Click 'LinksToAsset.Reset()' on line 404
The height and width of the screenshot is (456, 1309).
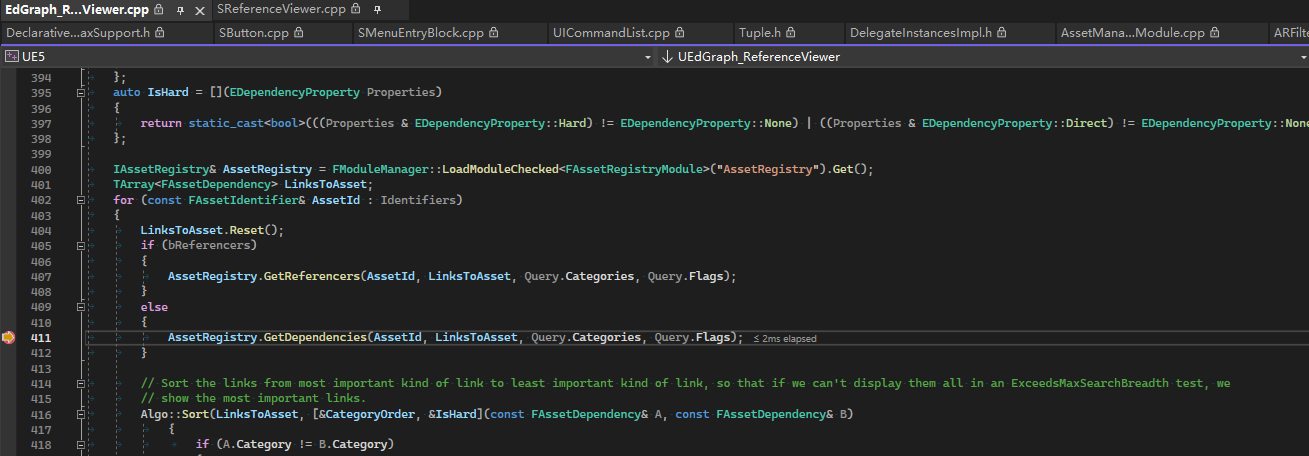[212, 231]
